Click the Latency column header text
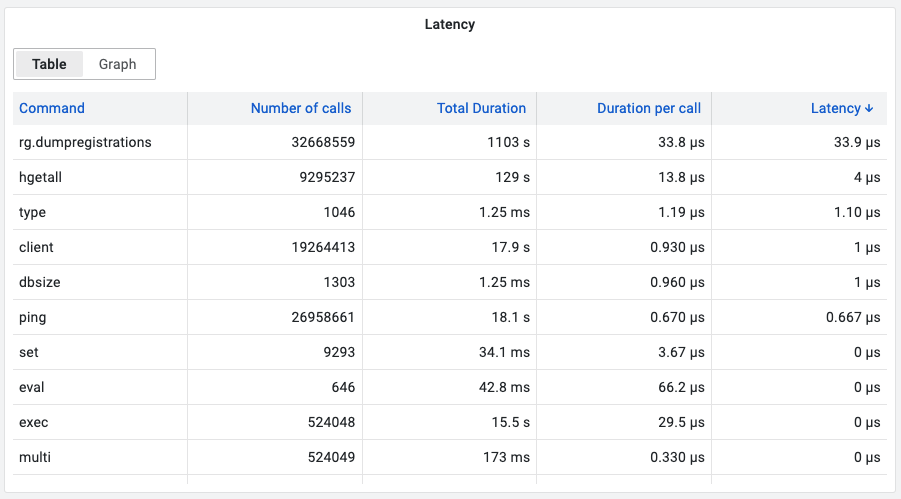The height and width of the screenshot is (499, 901). [835, 108]
